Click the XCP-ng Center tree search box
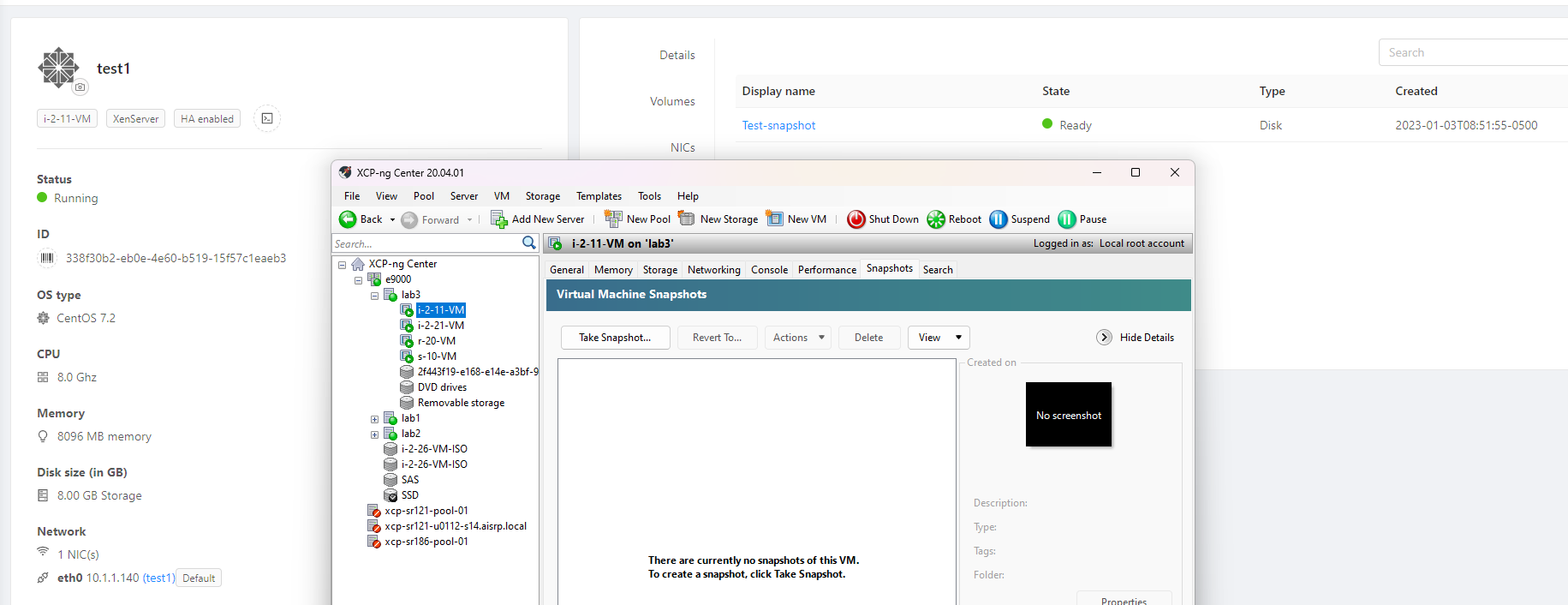The image size is (1568, 605). [x=426, y=243]
